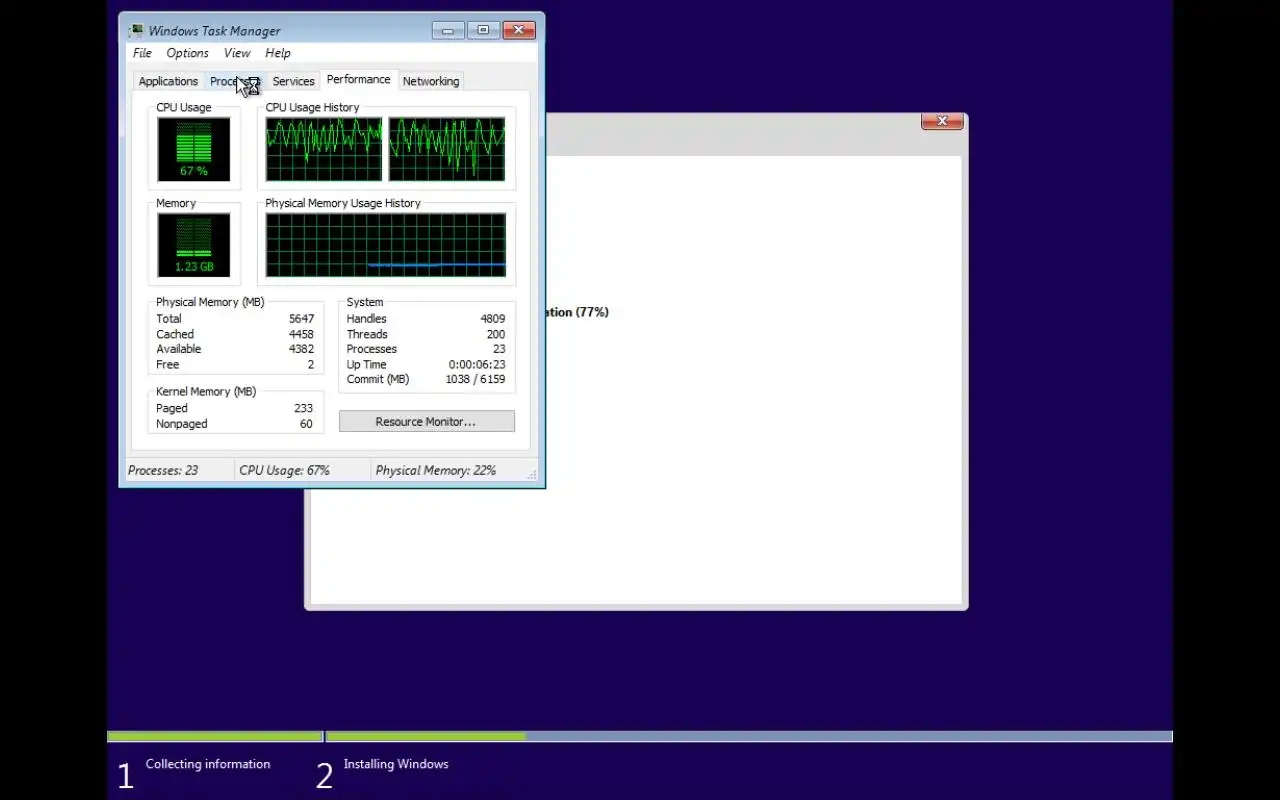Close the Windows setup dialog behind

942,121
